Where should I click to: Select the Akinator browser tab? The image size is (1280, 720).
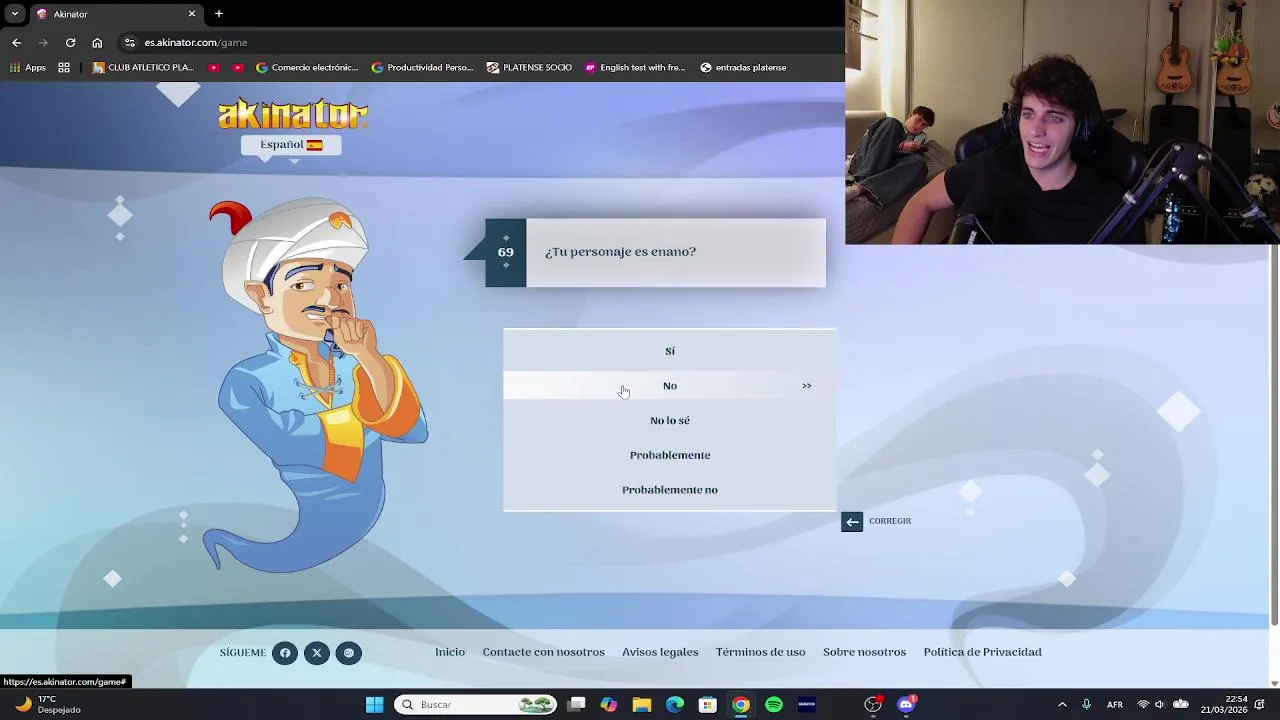pos(117,14)
